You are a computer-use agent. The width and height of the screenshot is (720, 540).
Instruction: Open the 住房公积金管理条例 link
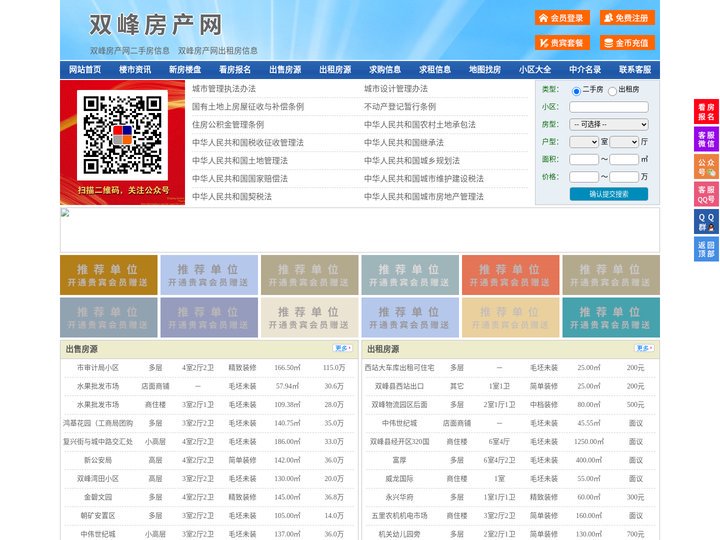pyautogui.click(x=228, y=124)
